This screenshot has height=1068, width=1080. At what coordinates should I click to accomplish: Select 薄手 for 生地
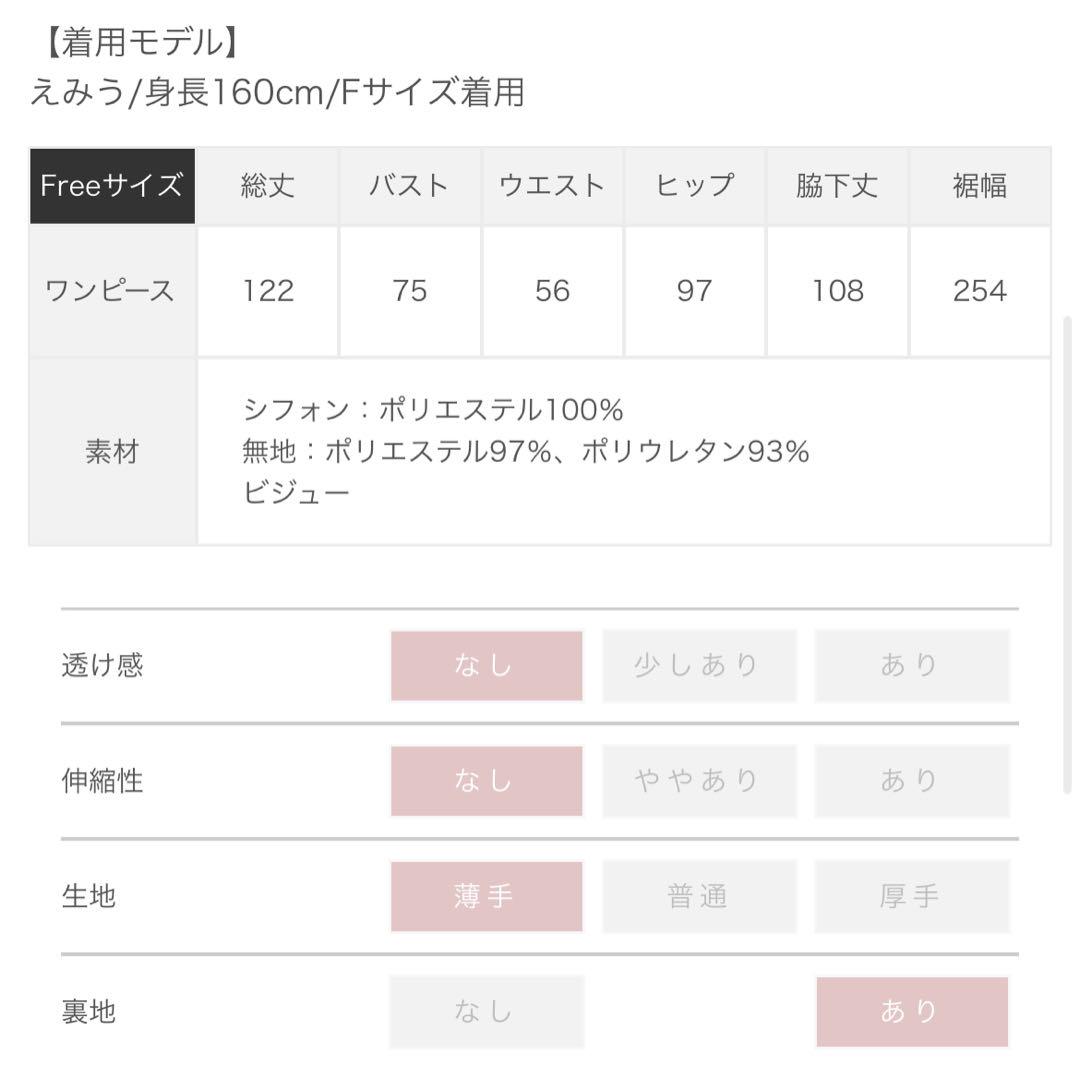coord(486,896)
